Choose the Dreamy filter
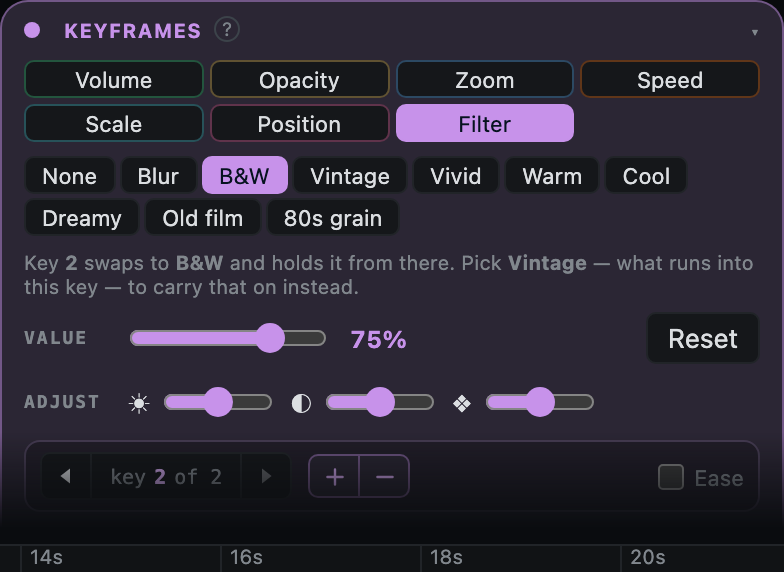Screen dimensions: 784x572 (x=82, y=218)
